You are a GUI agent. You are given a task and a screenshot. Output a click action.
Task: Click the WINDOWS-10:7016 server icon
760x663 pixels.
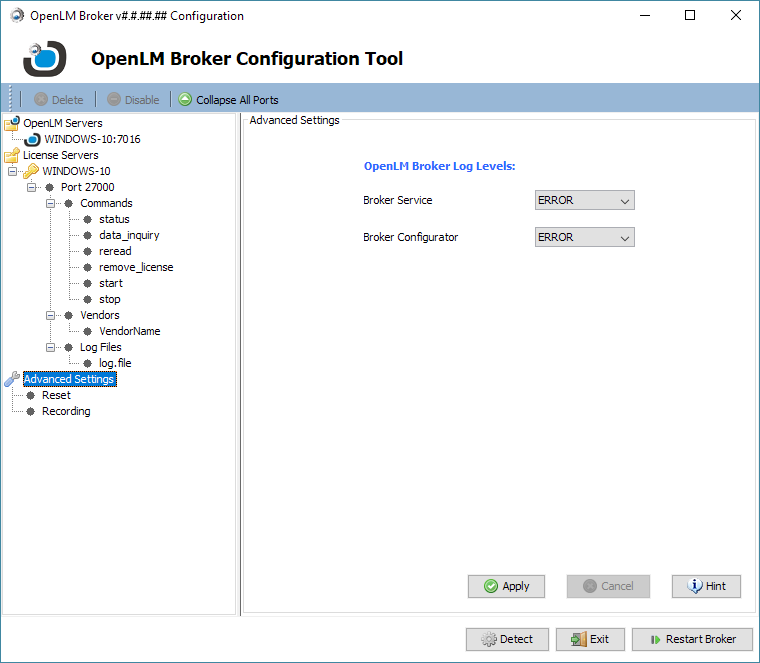tap(32, 139)
